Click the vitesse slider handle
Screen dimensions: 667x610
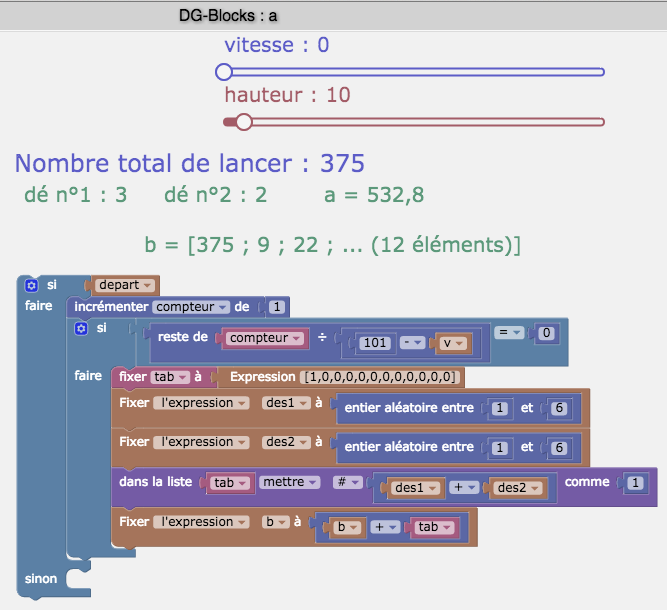(224, 71)
